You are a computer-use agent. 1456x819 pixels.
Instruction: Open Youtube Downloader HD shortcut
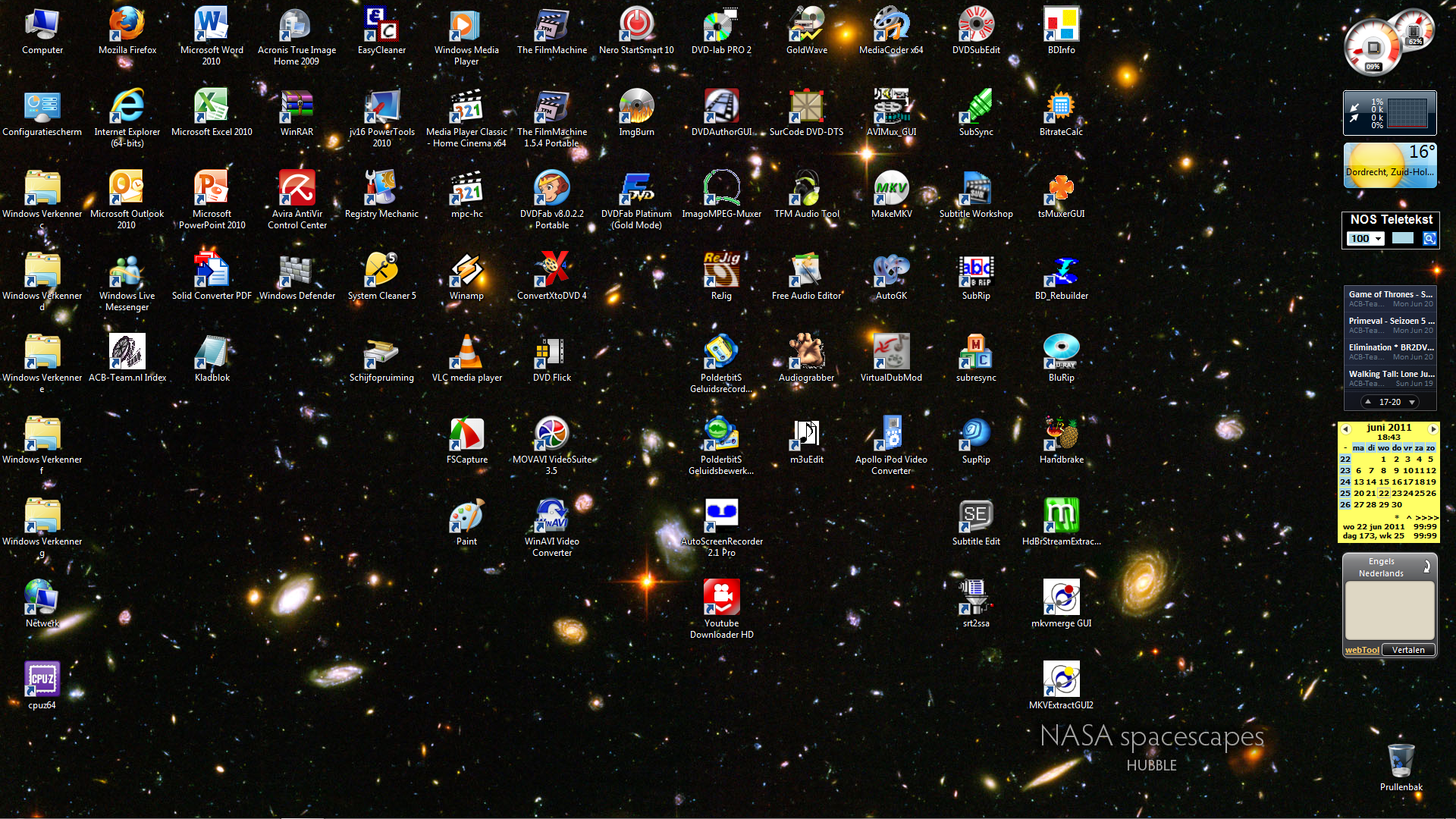click(x=721, y=609)
